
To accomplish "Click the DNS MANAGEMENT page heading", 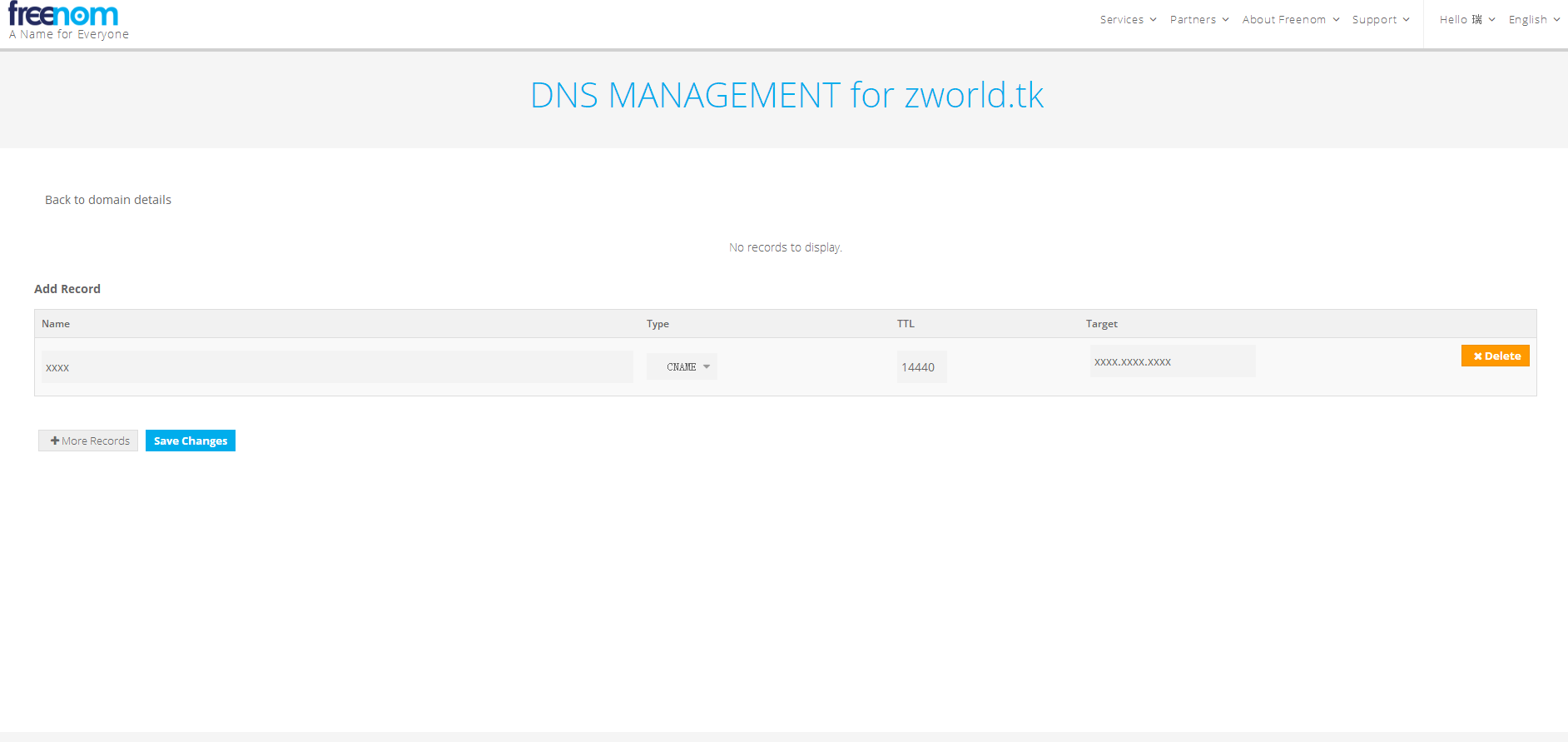I will point(786,95).
